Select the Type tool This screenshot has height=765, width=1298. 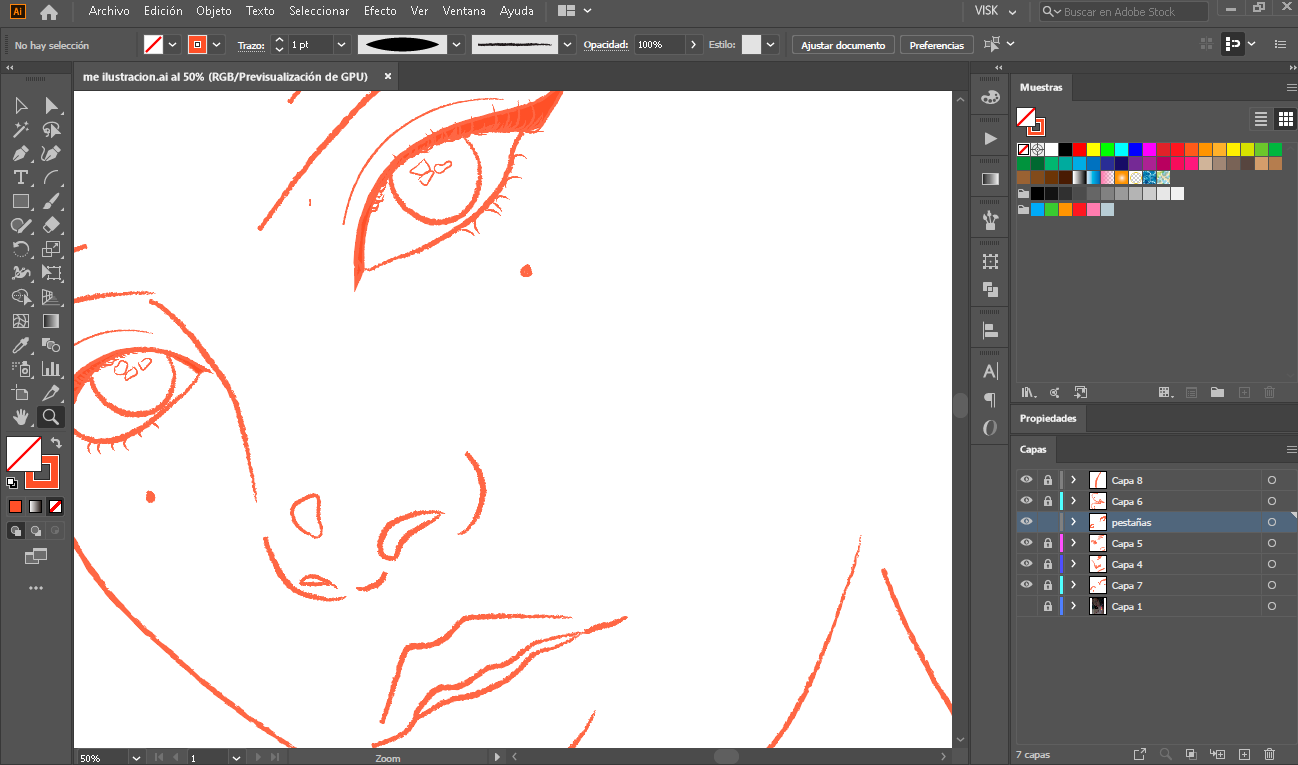(x=21, y=177)
